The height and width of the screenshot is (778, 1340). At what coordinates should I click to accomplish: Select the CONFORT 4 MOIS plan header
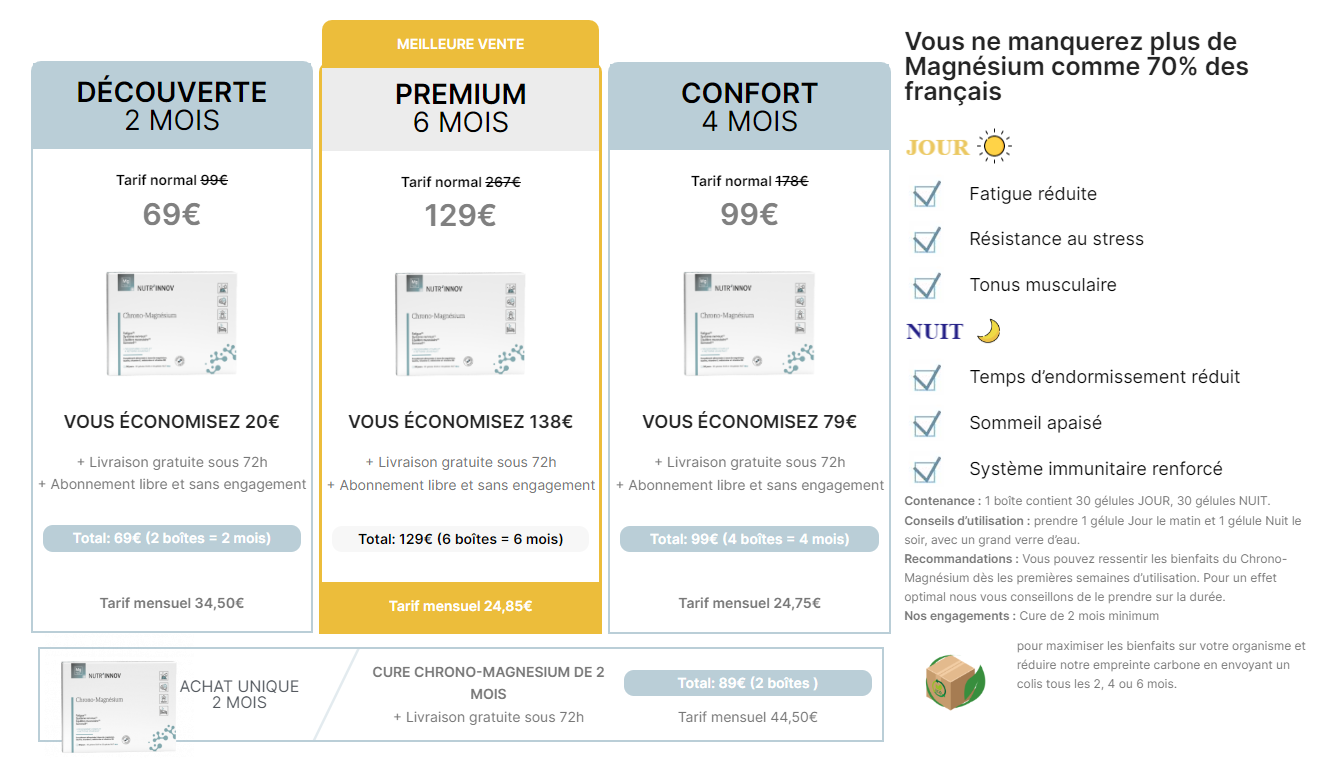point(749,106)
